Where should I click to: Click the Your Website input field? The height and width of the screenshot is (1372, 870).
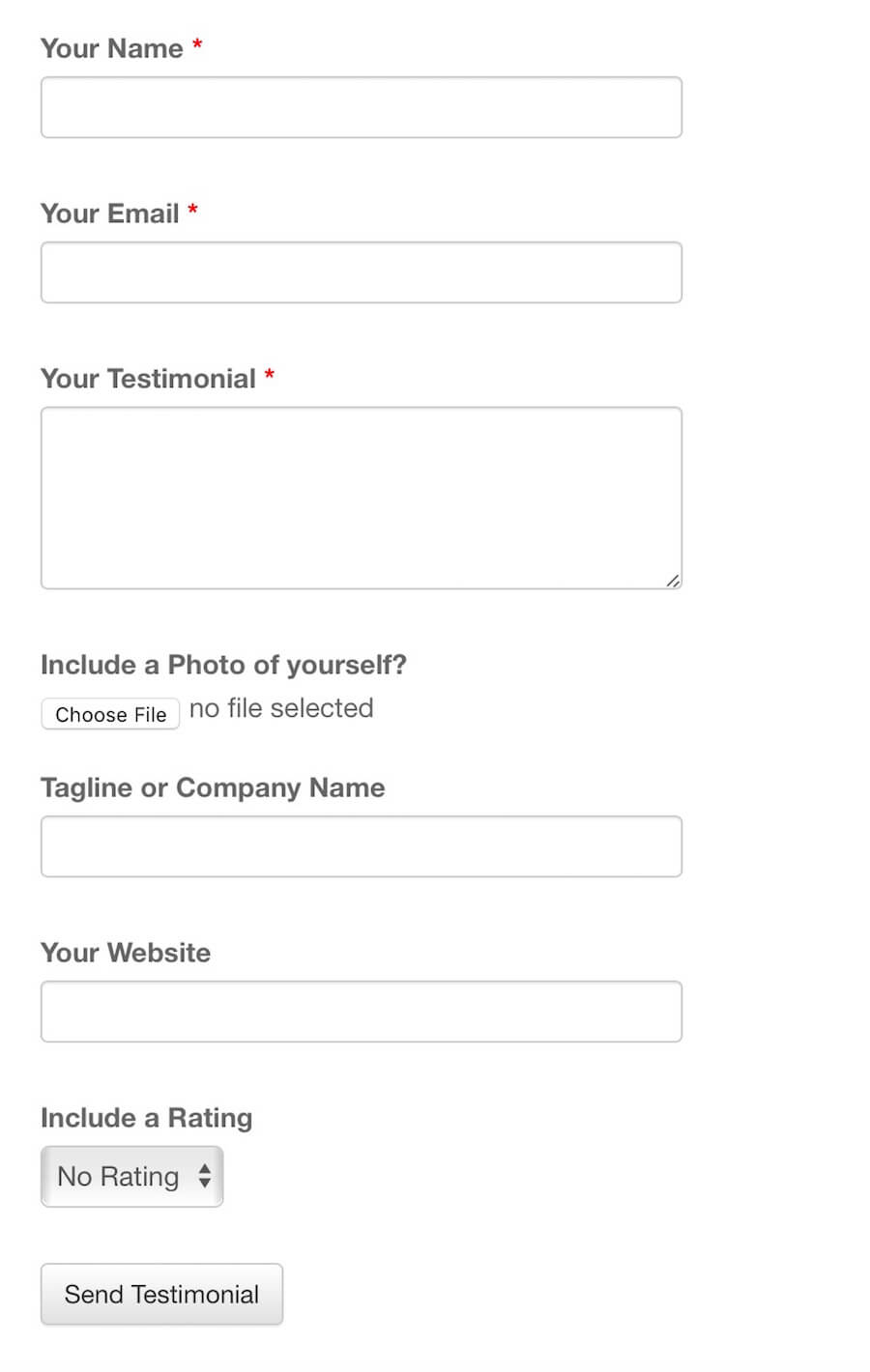[361, 1012]
